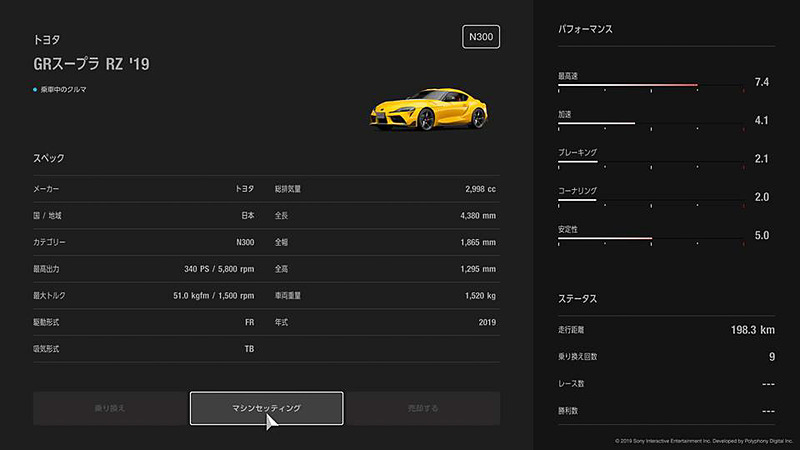800x450 pixels.
Task: Click the Sony Interactive Entertainment copyright notice
Action: 704,441
